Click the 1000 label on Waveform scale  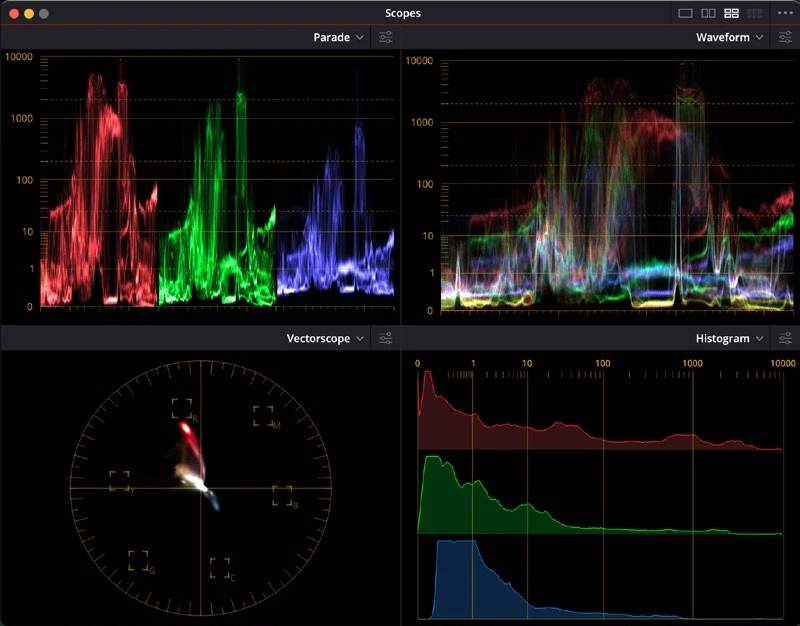pyautogui.click(x=422, y=122)
